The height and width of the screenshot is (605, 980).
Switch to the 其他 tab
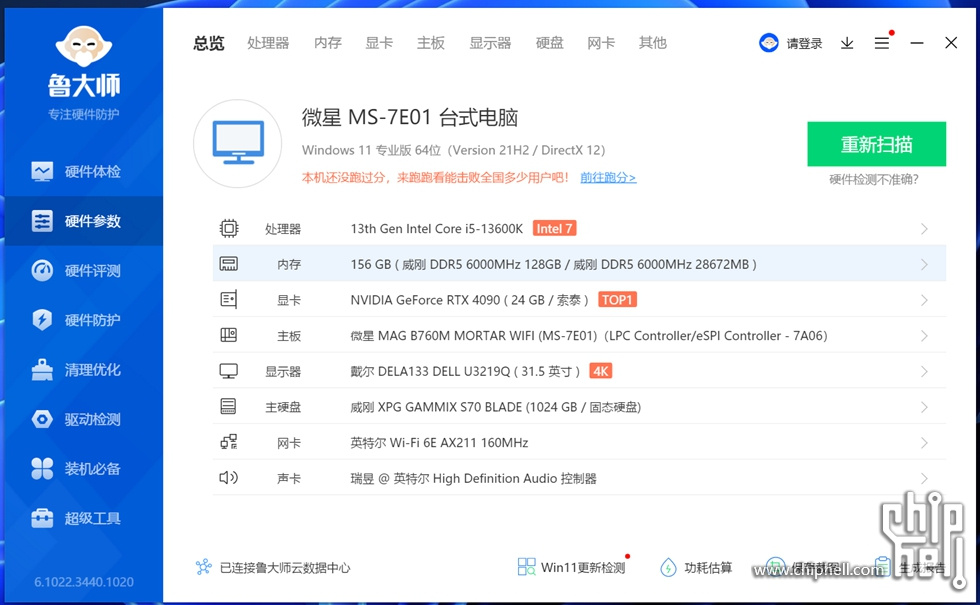652,43
